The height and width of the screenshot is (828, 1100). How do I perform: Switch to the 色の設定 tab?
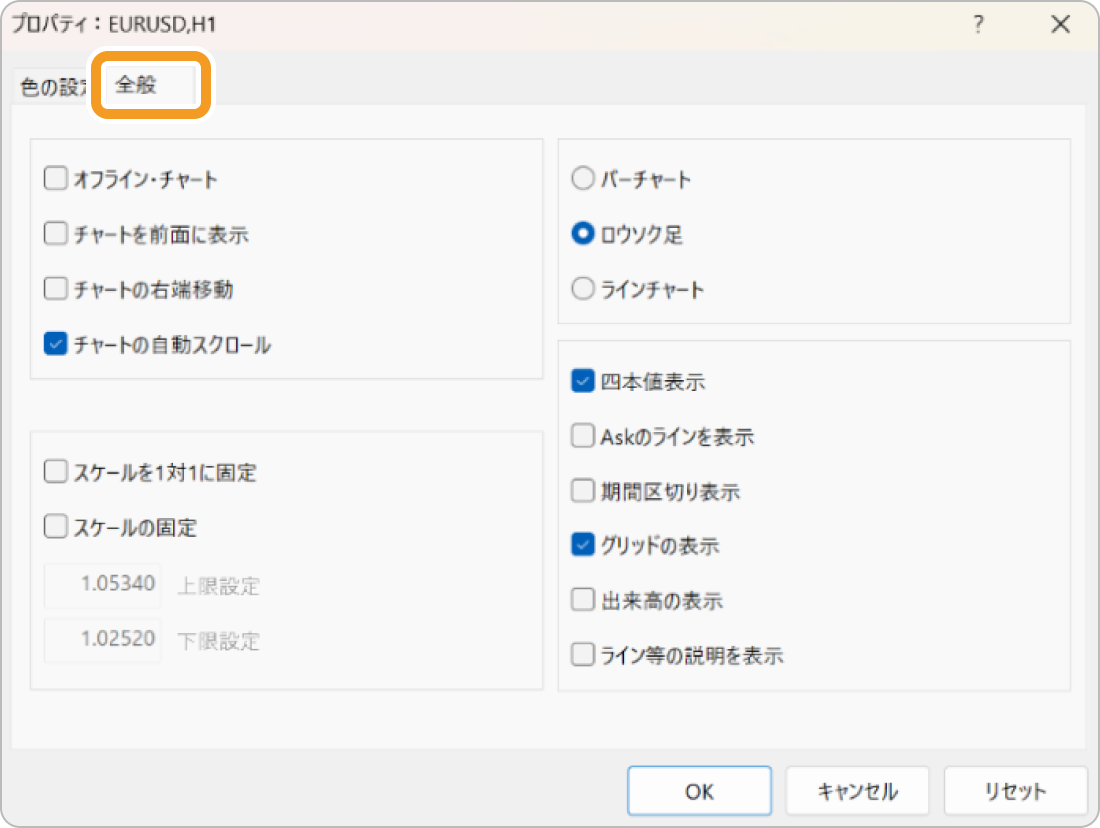(53, 87)
